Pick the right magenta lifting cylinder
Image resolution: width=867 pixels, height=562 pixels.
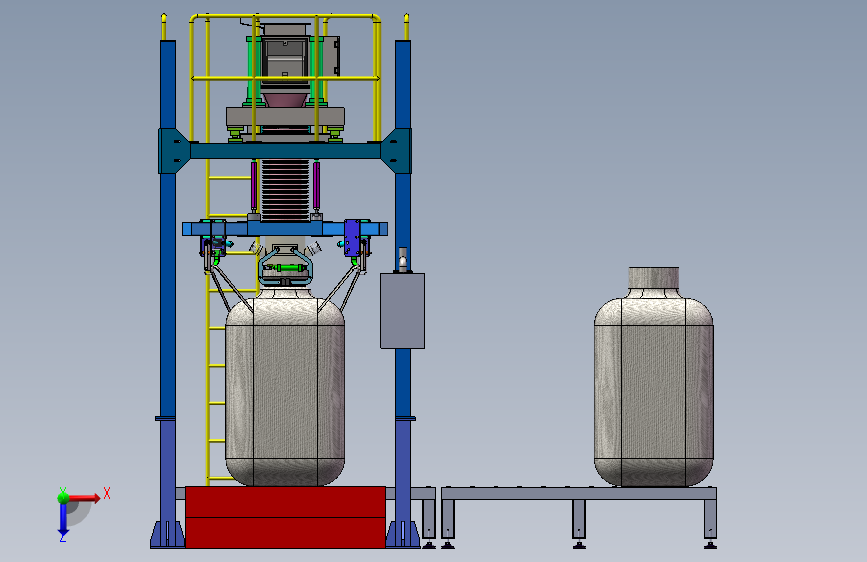point(316,185)
